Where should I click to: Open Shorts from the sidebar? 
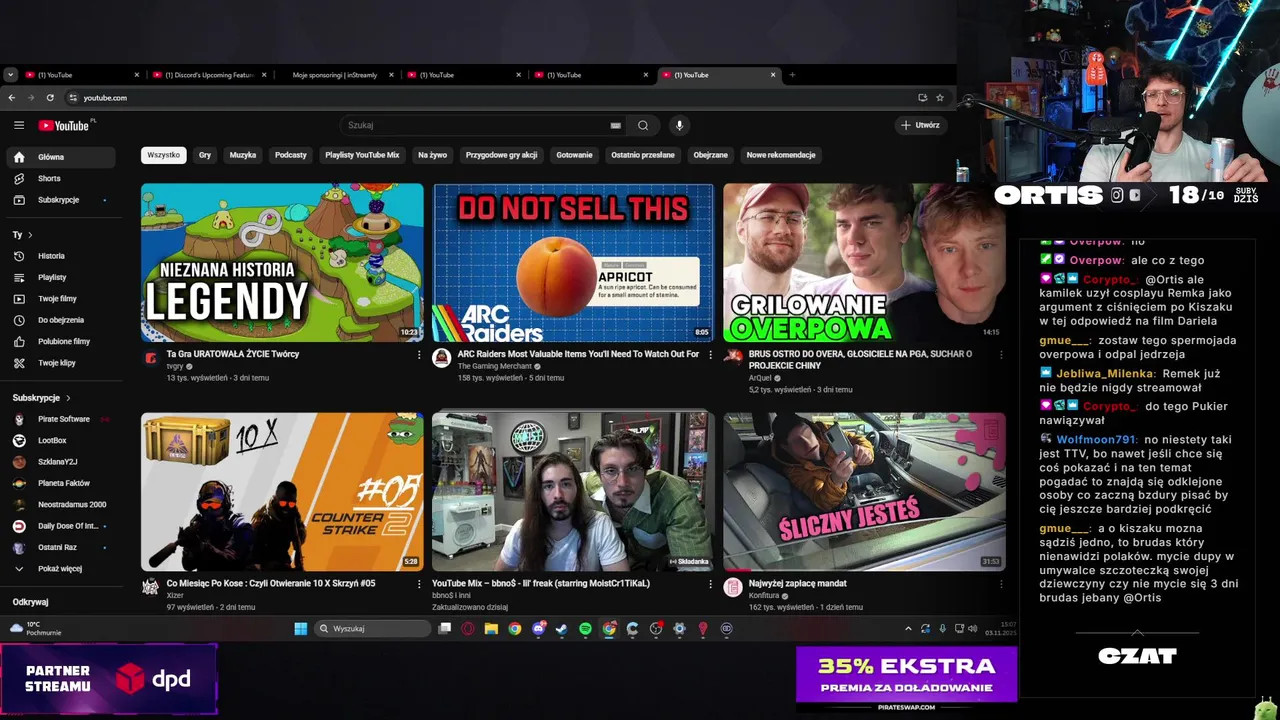tap(62, 178)
